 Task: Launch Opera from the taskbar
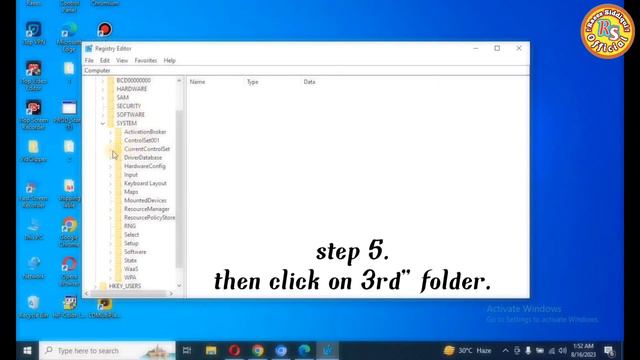pos(234,351)
